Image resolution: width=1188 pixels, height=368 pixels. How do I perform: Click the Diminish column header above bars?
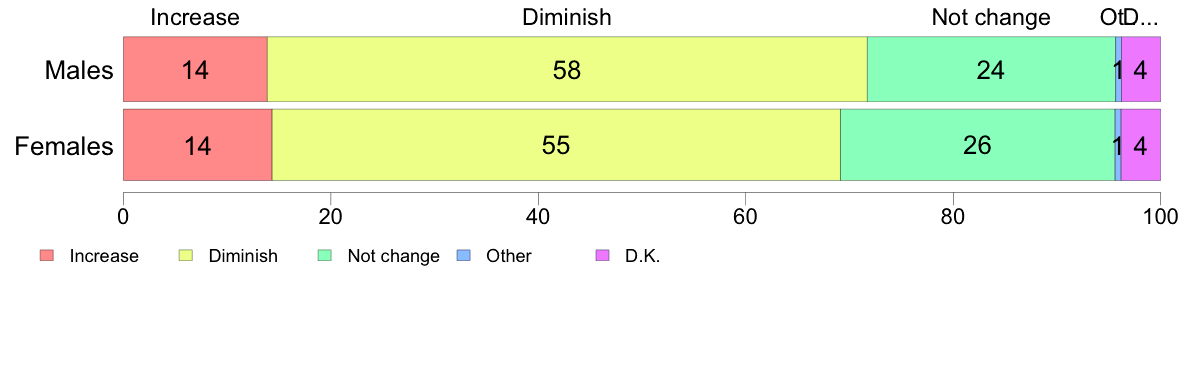click(567, 17)
